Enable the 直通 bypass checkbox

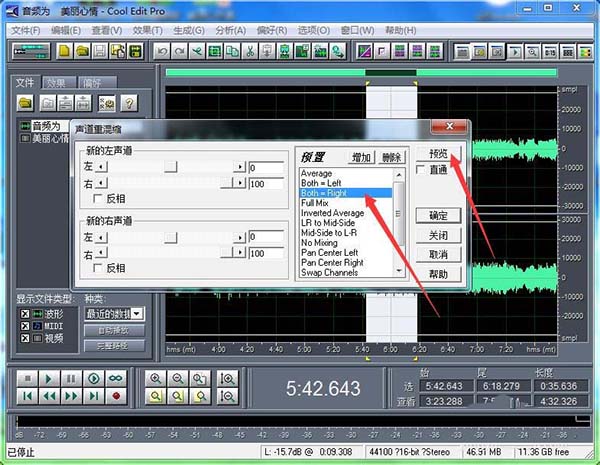[x=422, y=171]
